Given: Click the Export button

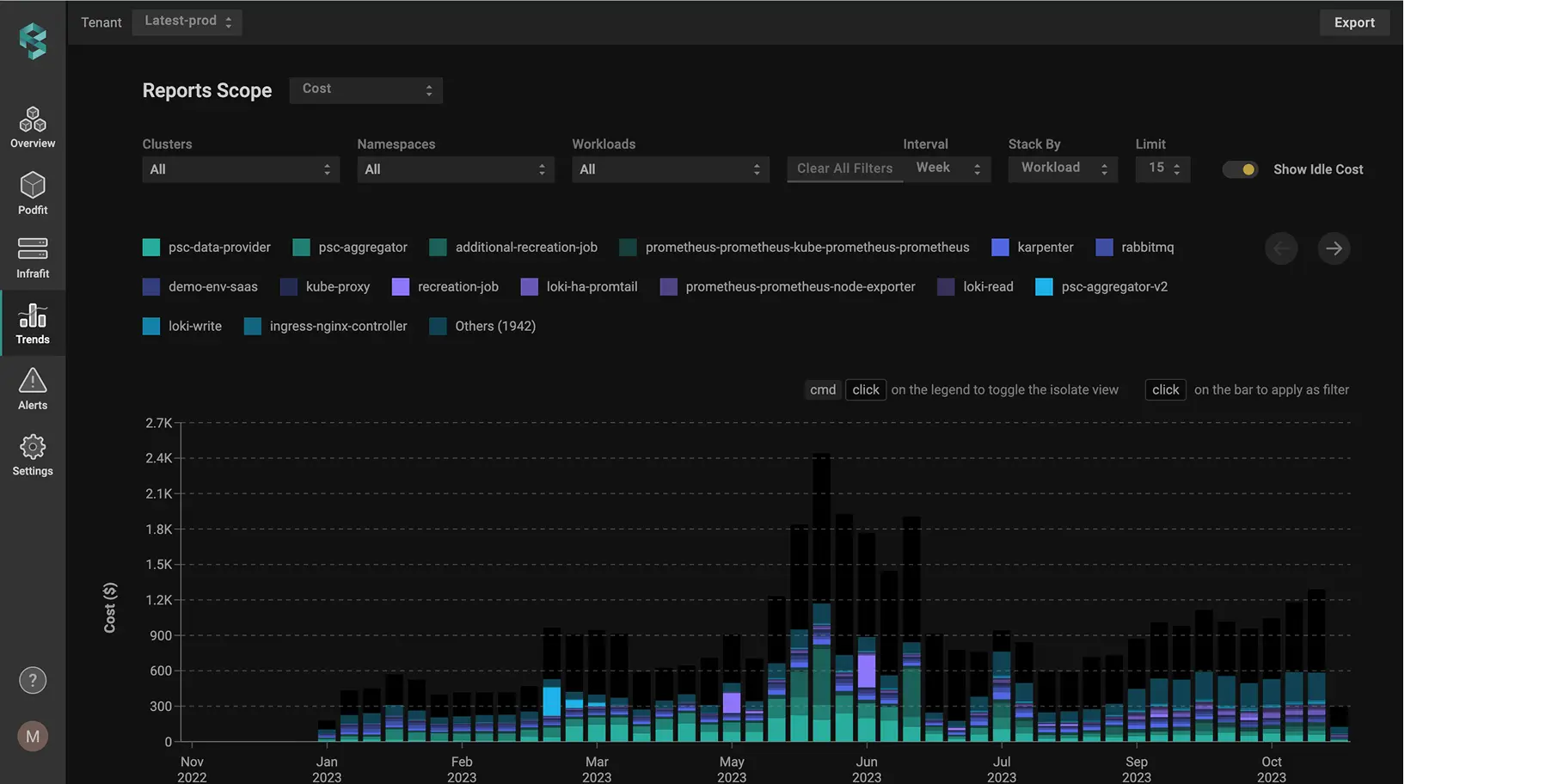Looking at the screenshot, I should point(1354,22).
